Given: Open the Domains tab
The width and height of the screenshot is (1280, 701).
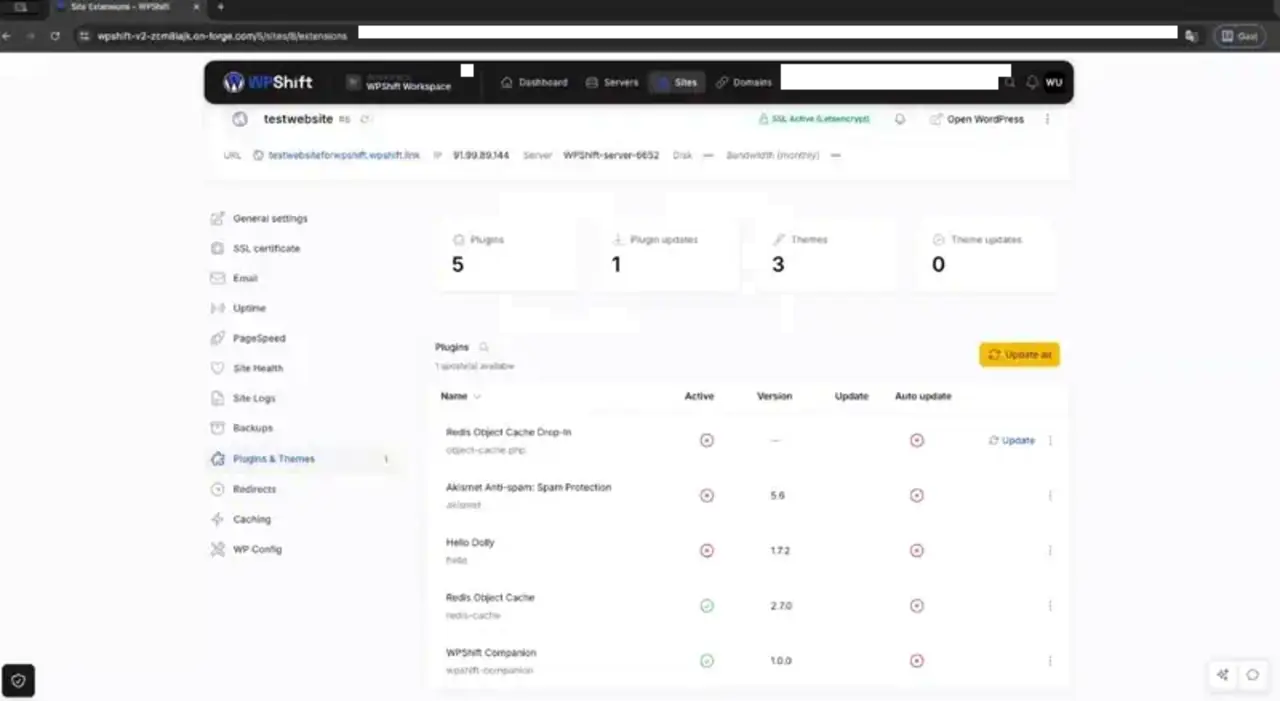Looking at the screenshot, I should (744, 82).
